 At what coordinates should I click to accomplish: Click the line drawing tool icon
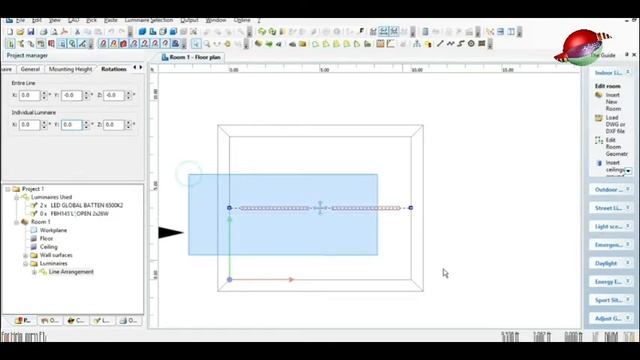[x=440, y=43]
